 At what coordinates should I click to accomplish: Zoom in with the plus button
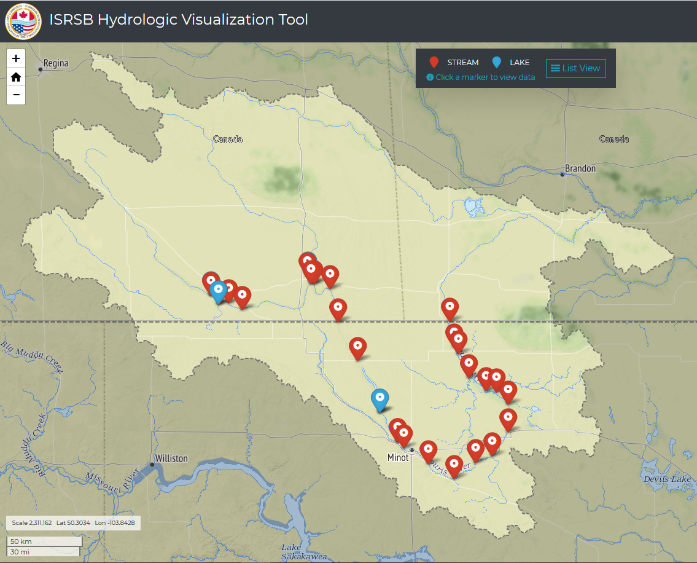tap(16, 58)
